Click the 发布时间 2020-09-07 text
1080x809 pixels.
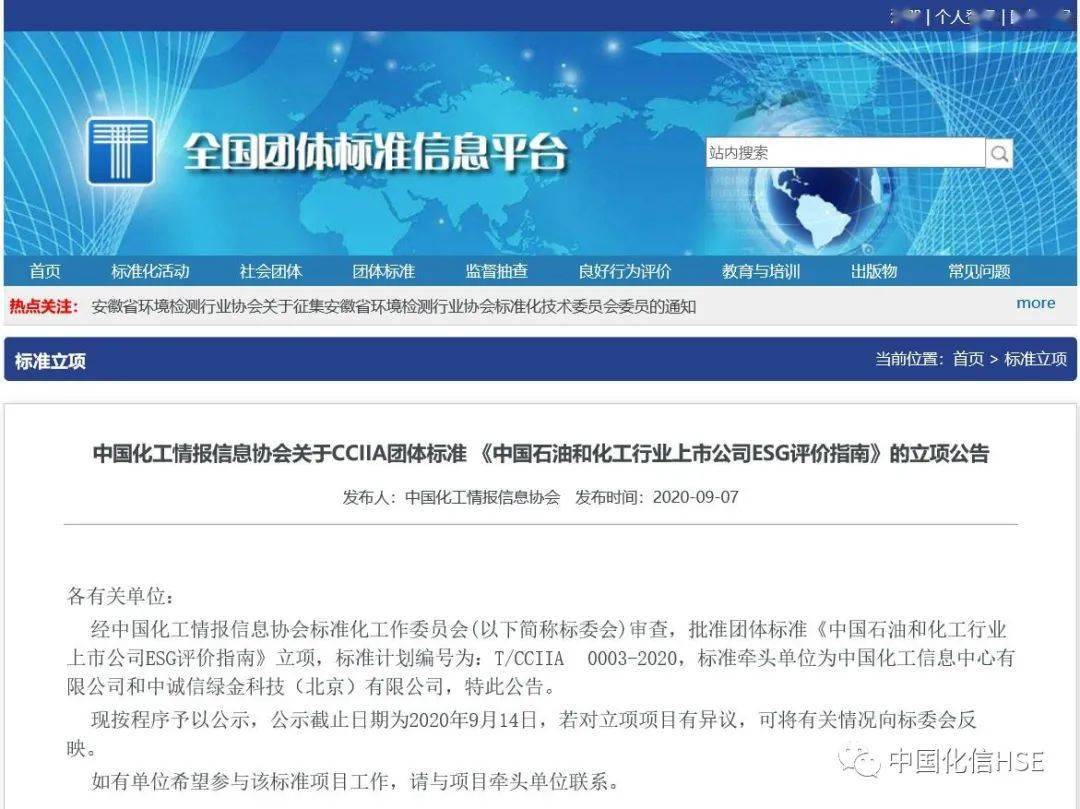[657, 497]
